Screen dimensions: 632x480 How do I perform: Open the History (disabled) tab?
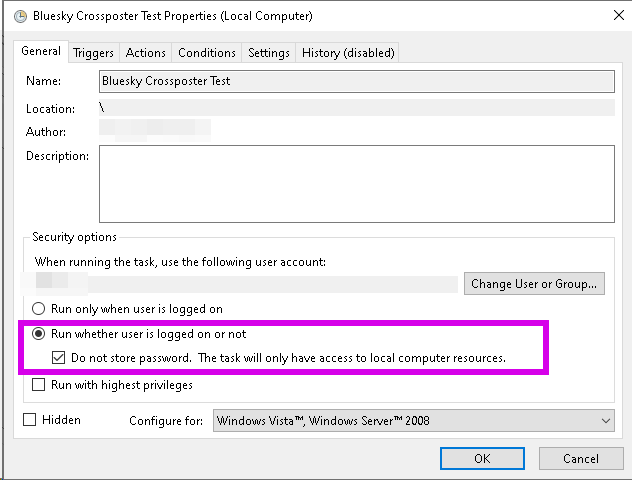pos(348,53)
